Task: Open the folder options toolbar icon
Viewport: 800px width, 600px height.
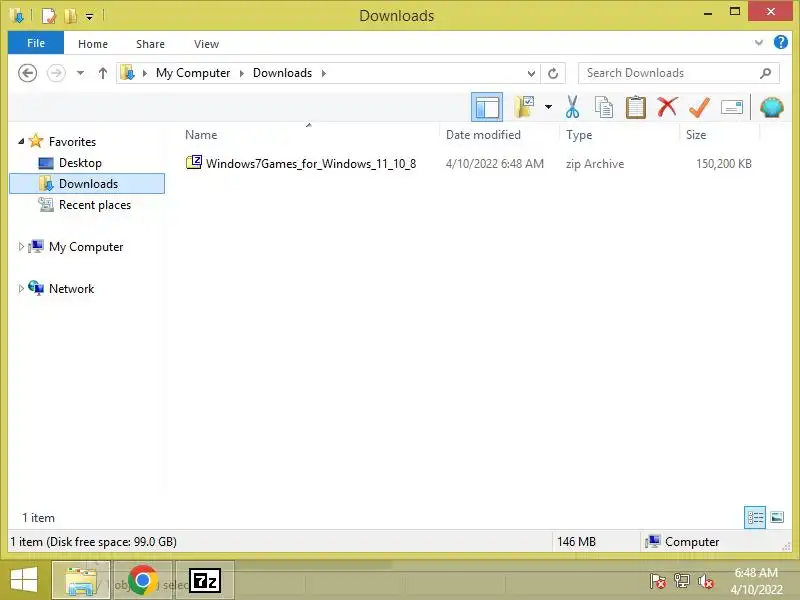Action: (524, 107)
